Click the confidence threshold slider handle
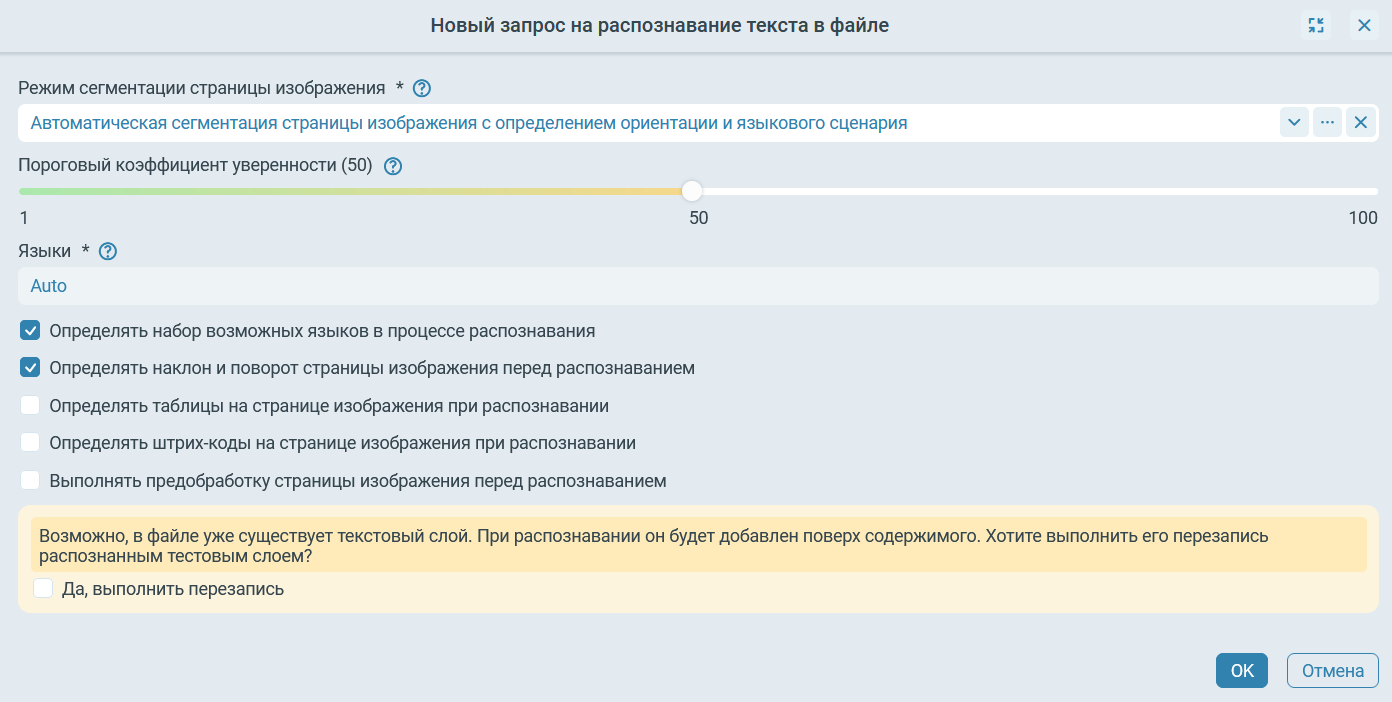Viewport: 1392px width, 702px height. (x=692, y=191)
